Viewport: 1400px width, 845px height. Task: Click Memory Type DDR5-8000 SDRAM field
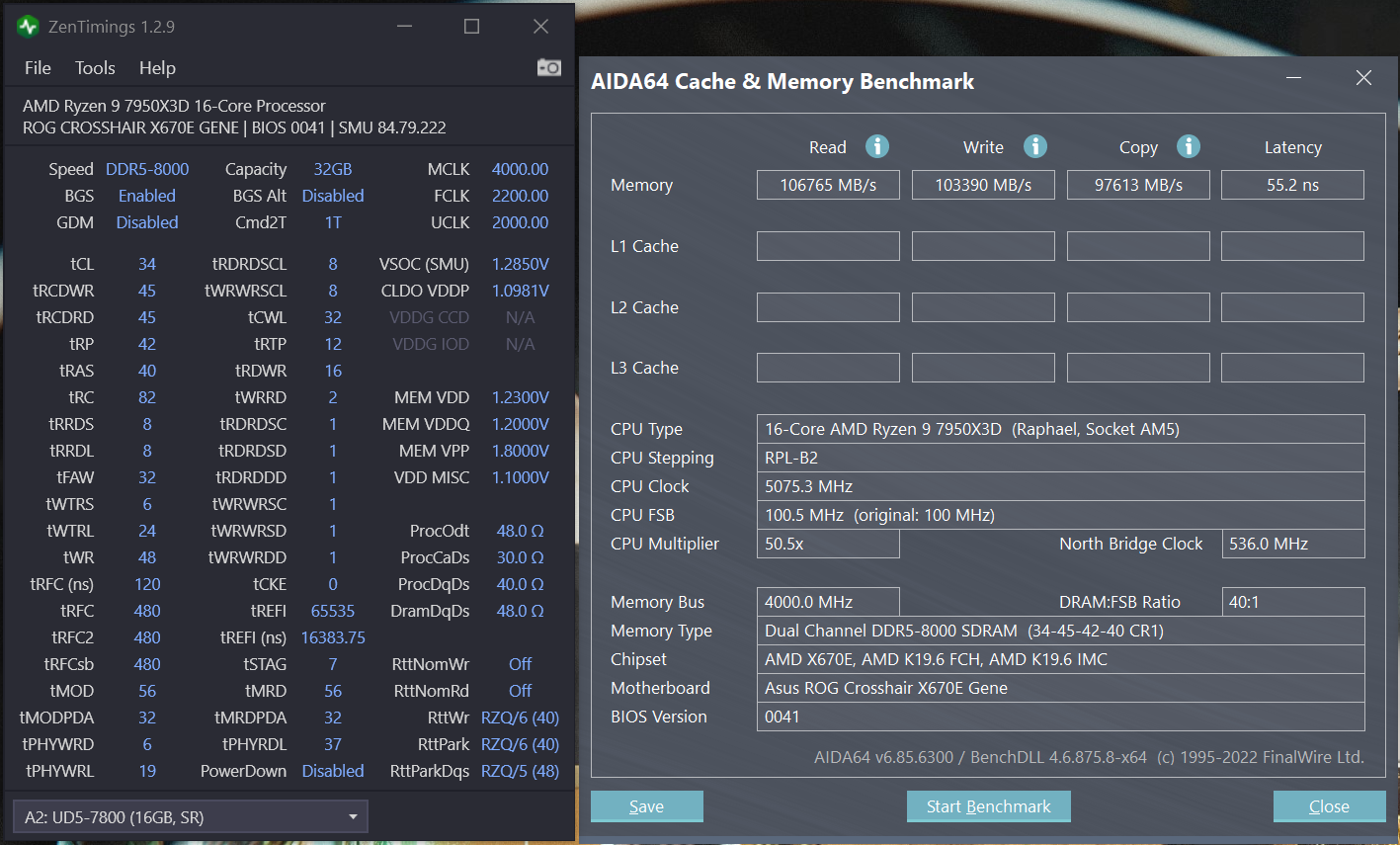point(1060,631)
